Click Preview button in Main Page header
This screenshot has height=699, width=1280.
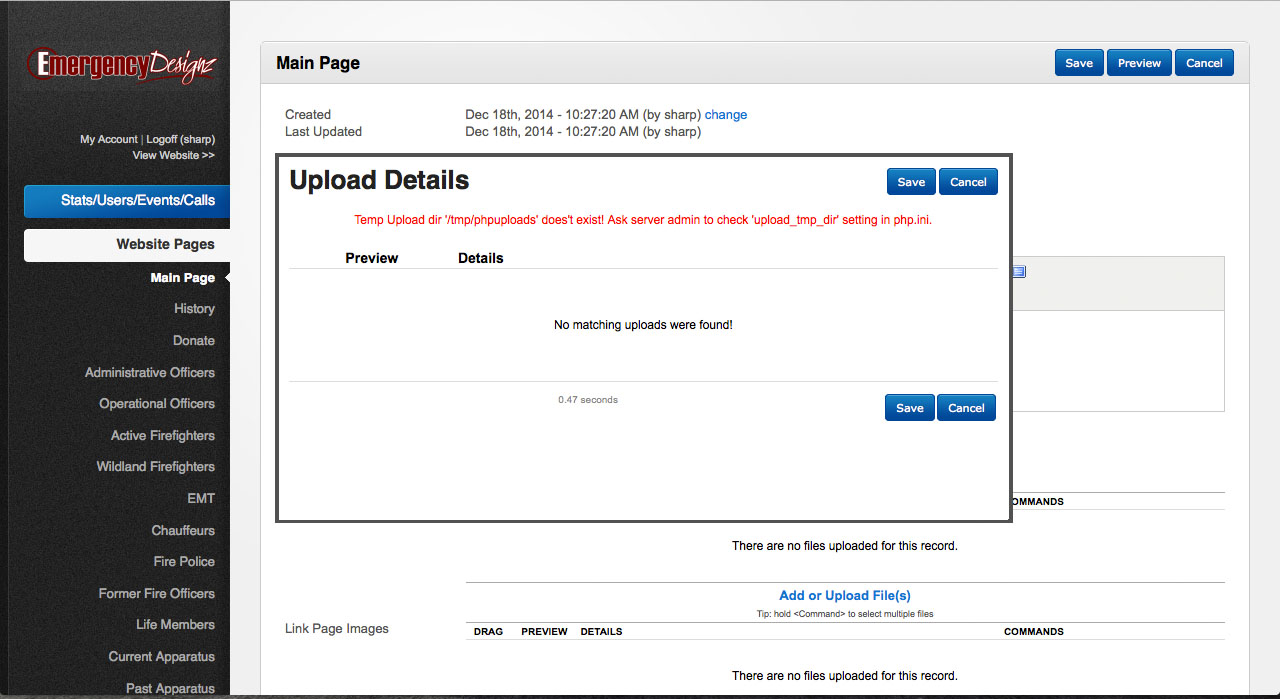1139,63
